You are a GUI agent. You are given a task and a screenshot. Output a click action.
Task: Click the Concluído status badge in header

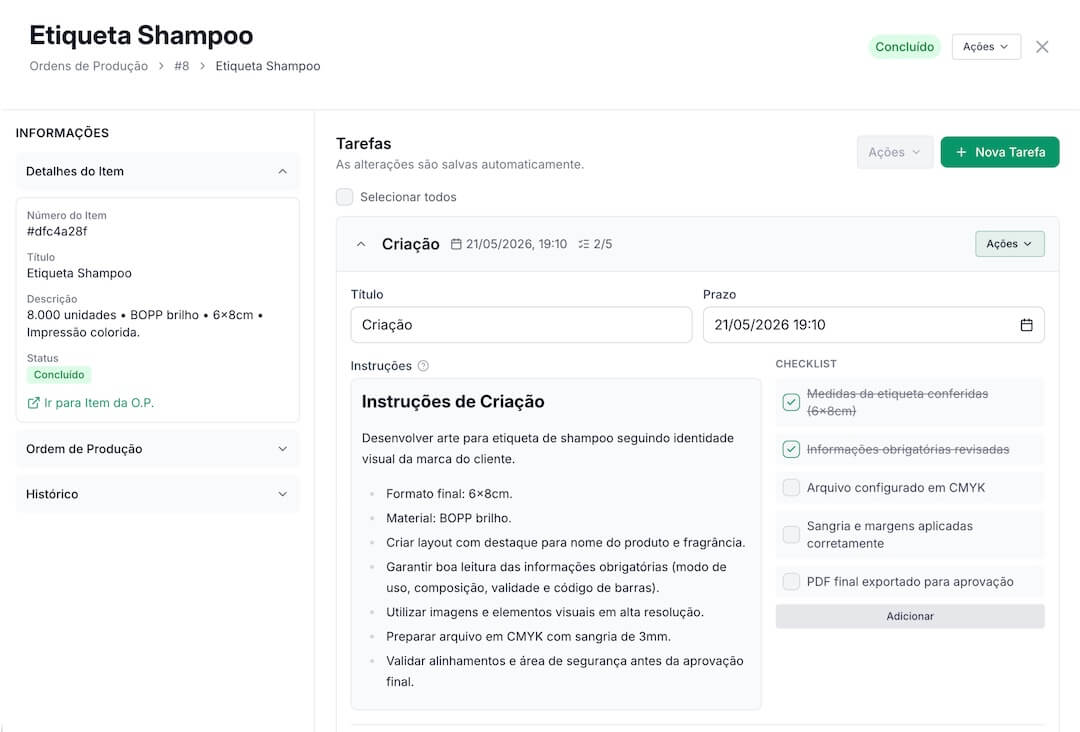point(904,47)
